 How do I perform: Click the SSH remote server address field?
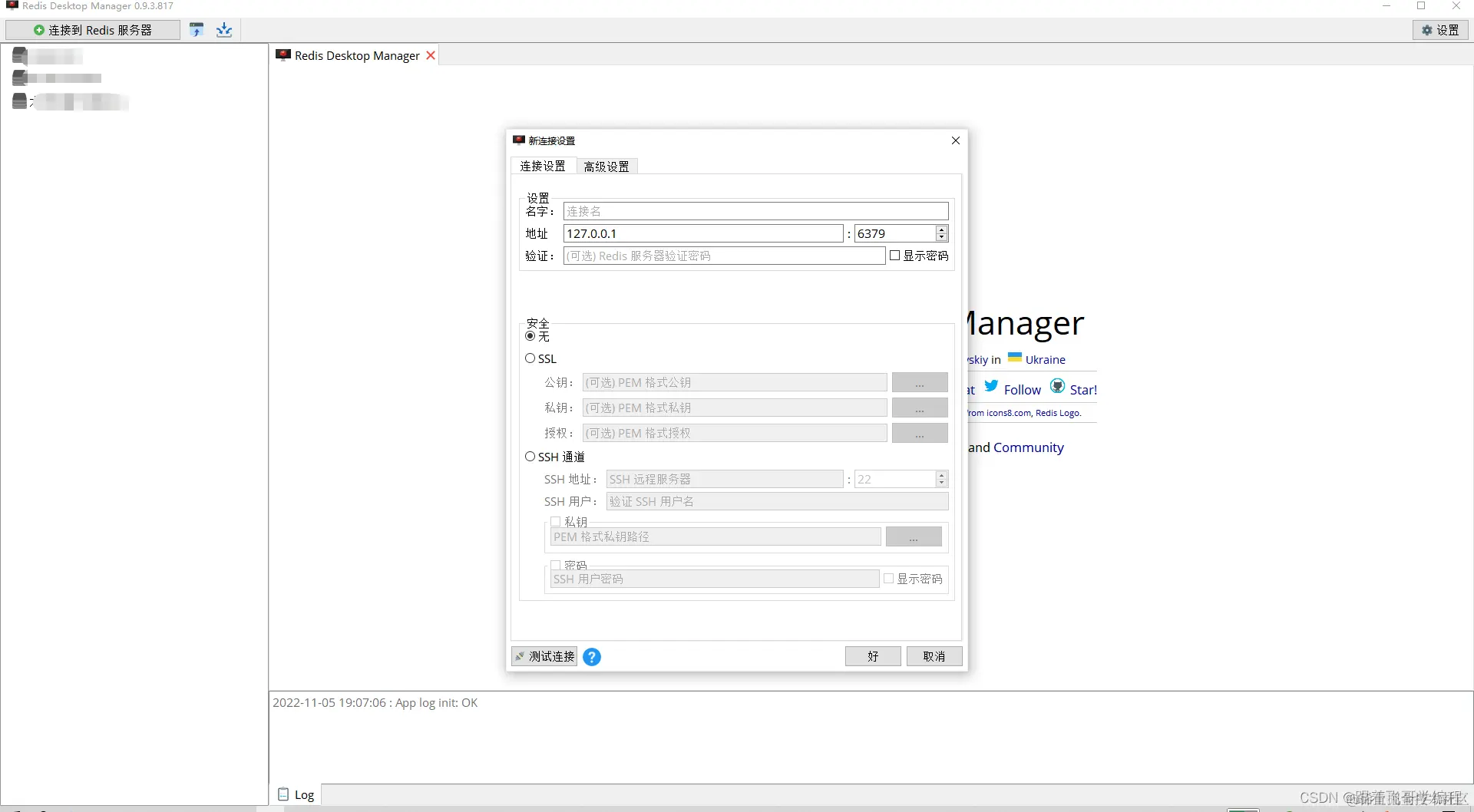point(725,479)
